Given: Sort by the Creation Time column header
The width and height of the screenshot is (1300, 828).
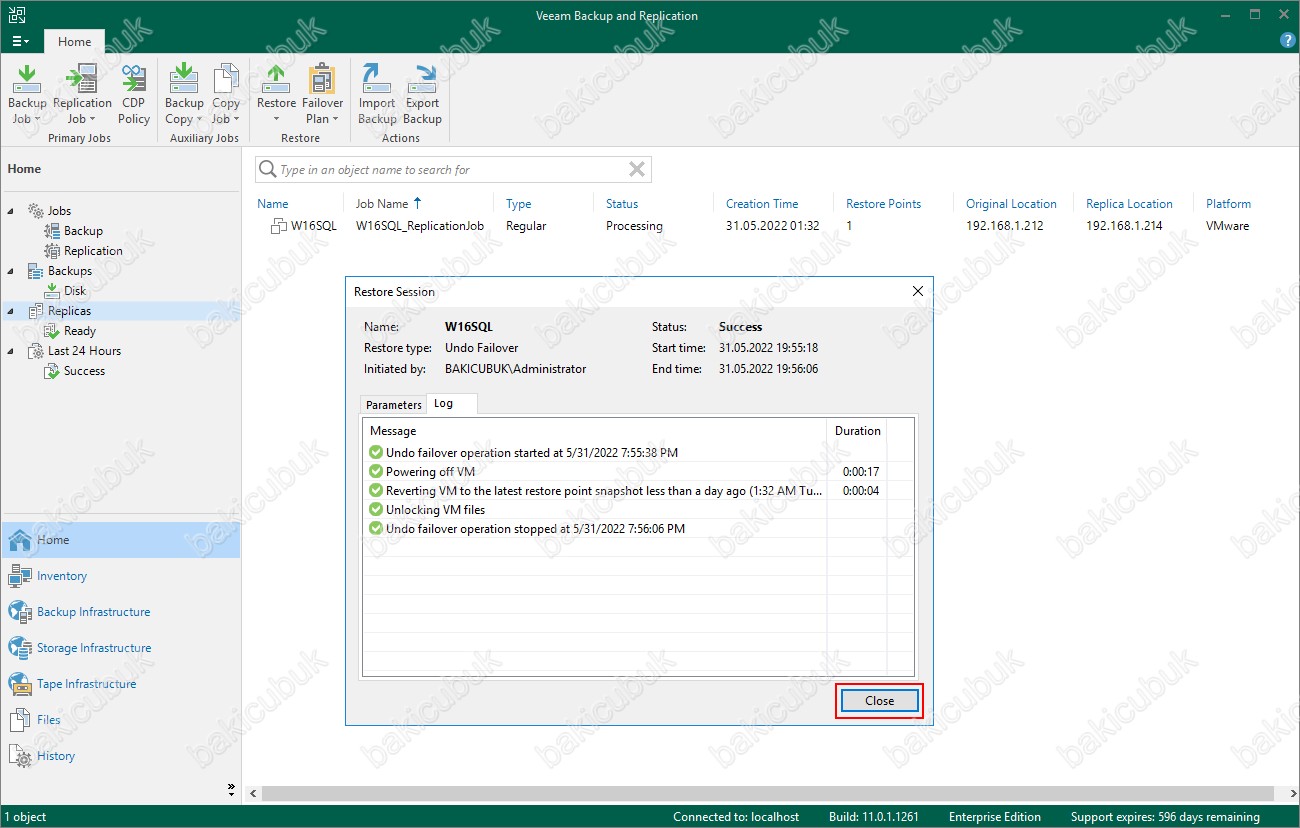Looking at the screenshot, I should [762, 204].
